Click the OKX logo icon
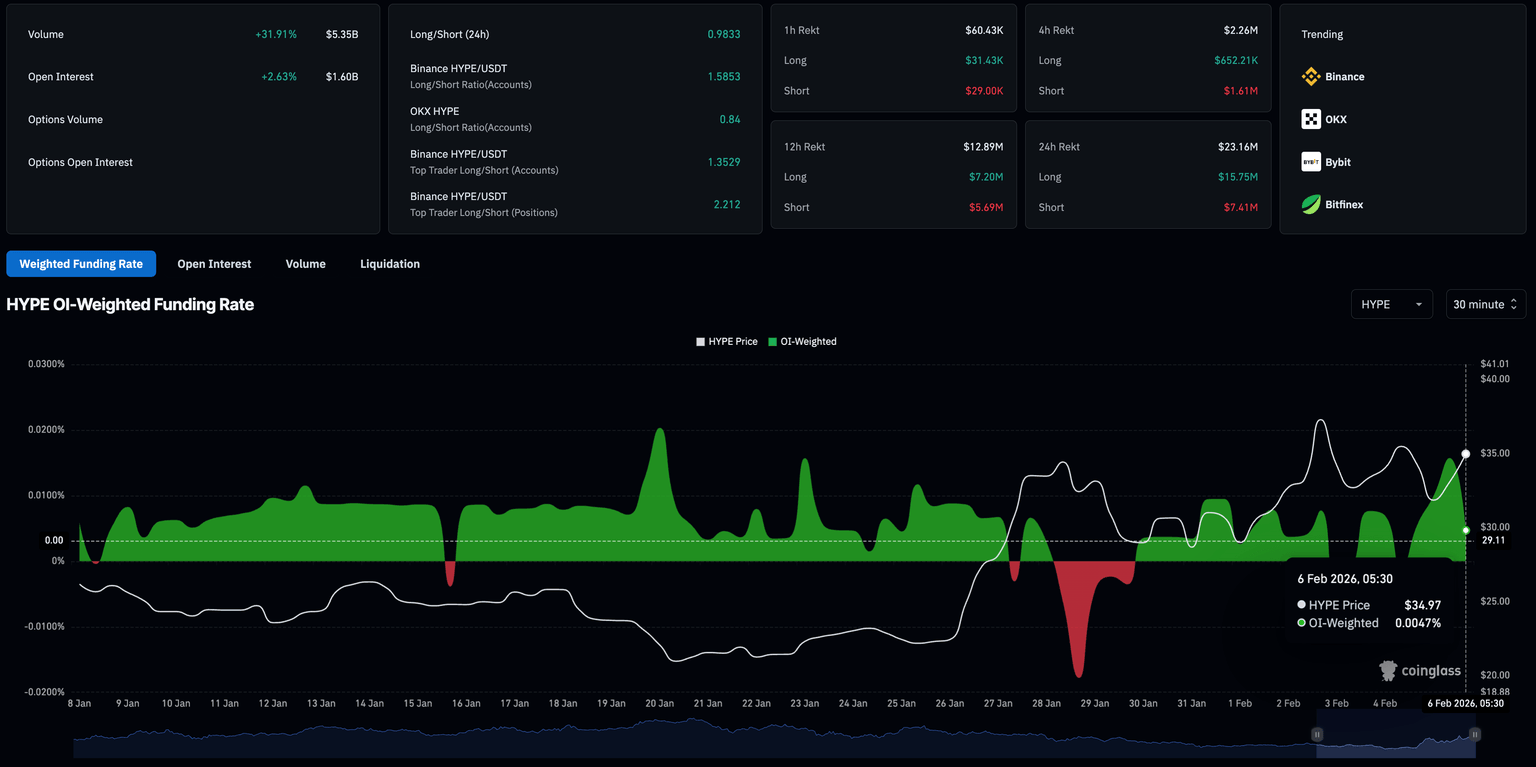 pyautogui.click(x=1311, y=120)
